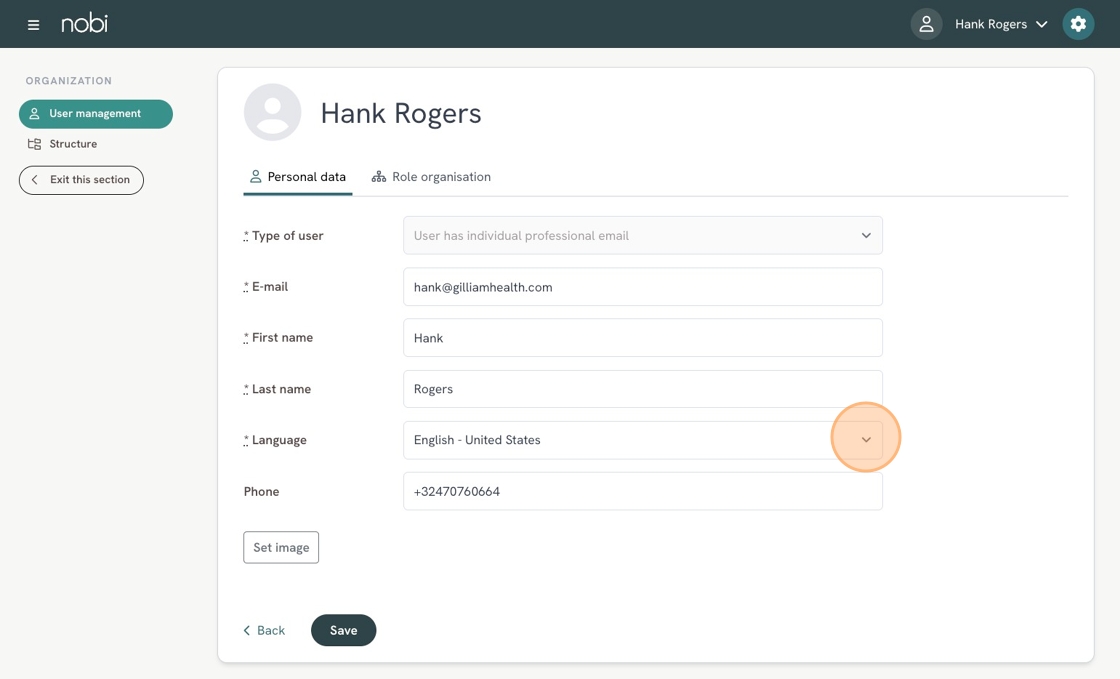This screenshot has width=1120, height=679.
Task: Click the Exit this section button
Action: [81, 180]
